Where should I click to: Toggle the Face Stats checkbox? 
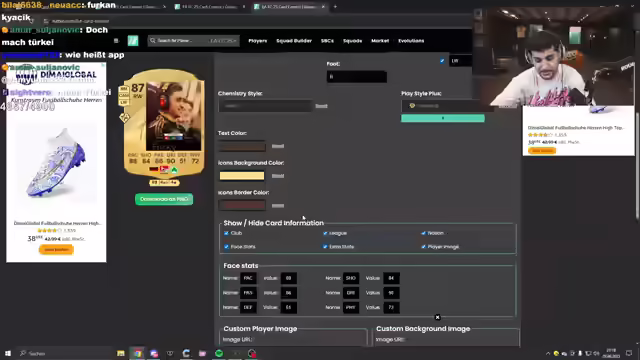[x=227, y=247]
